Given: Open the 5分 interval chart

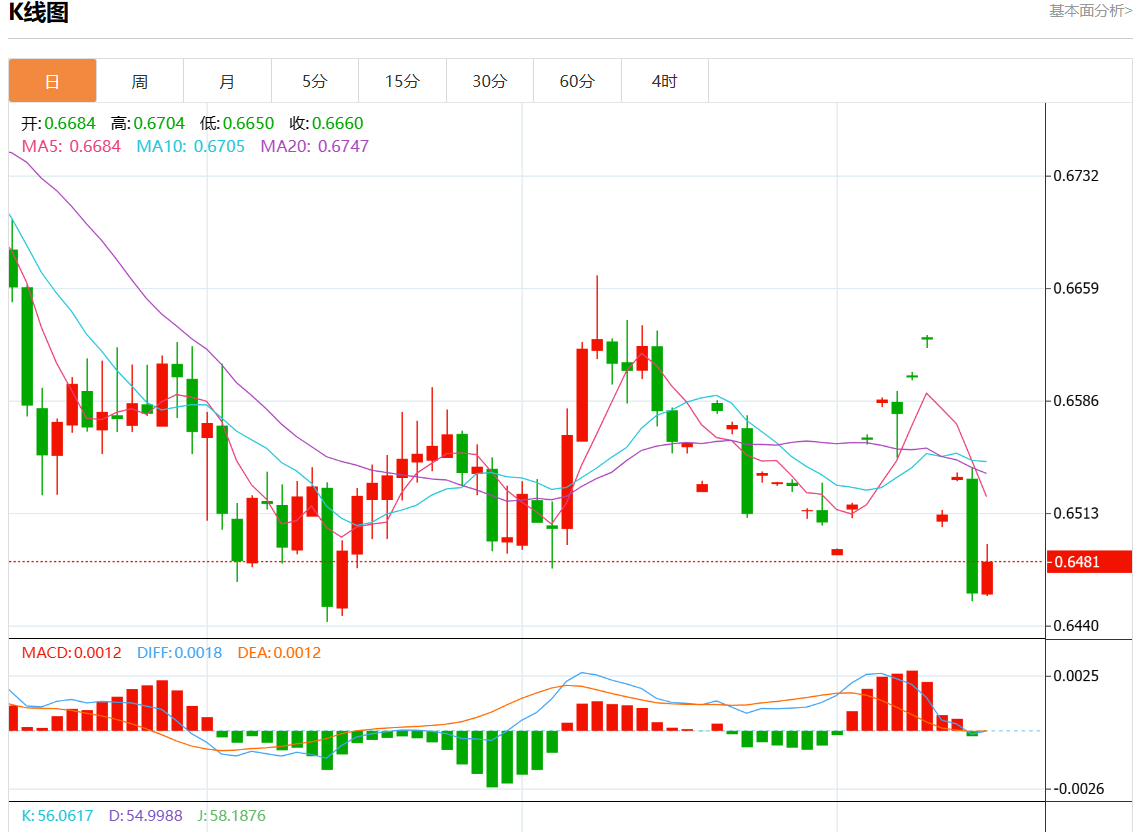Looking at the screenshot, I should [x=314, y=81].
